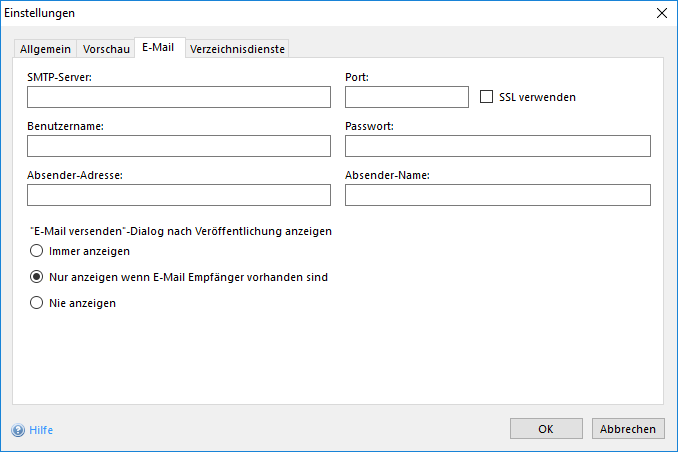The image size is (678, 452).
Task: Open the Vorschau tab
Action: (x=106, y=49)
